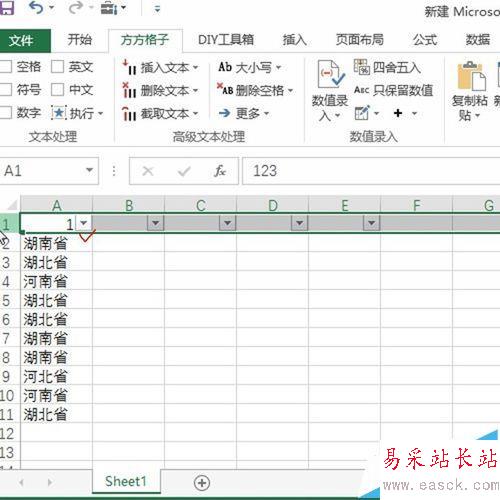Check the 符号 option
The width and height of the screenshot is (500, 500).
[6, 89]
